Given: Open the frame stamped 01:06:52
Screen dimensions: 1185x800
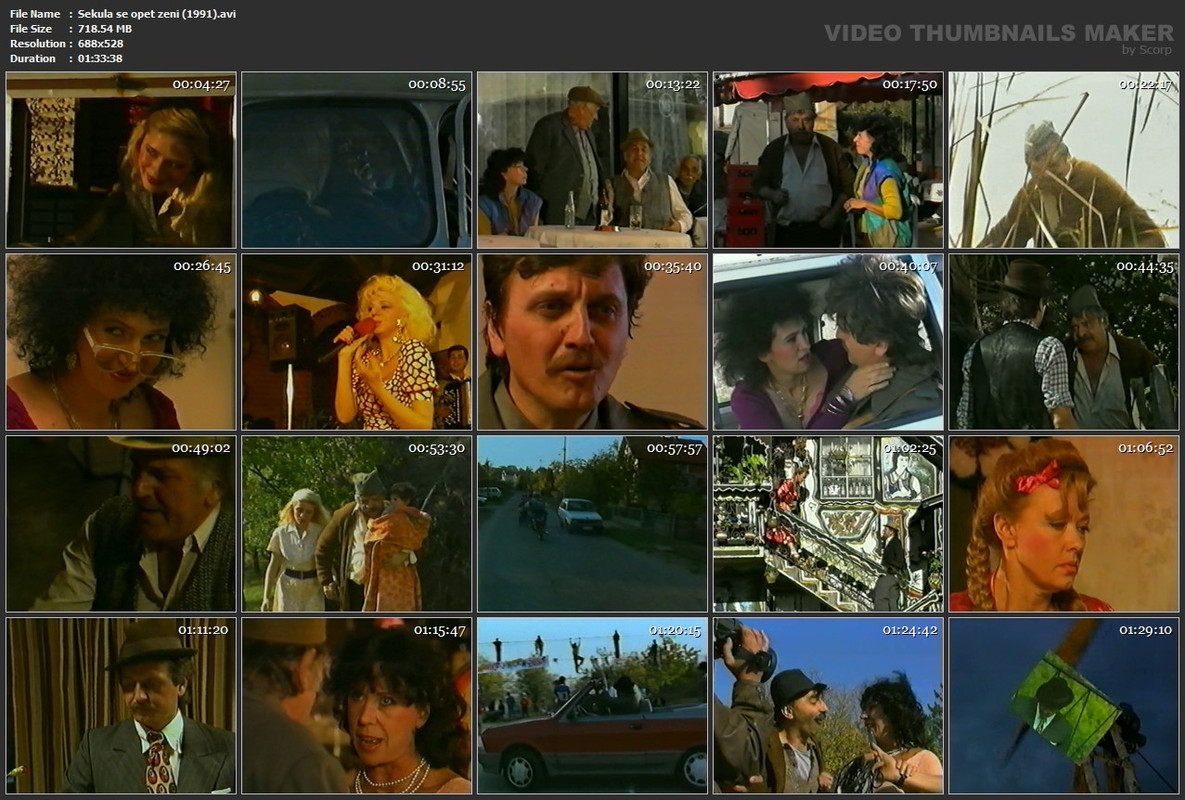Looking at the screenshot, I should click(1064, 524).
